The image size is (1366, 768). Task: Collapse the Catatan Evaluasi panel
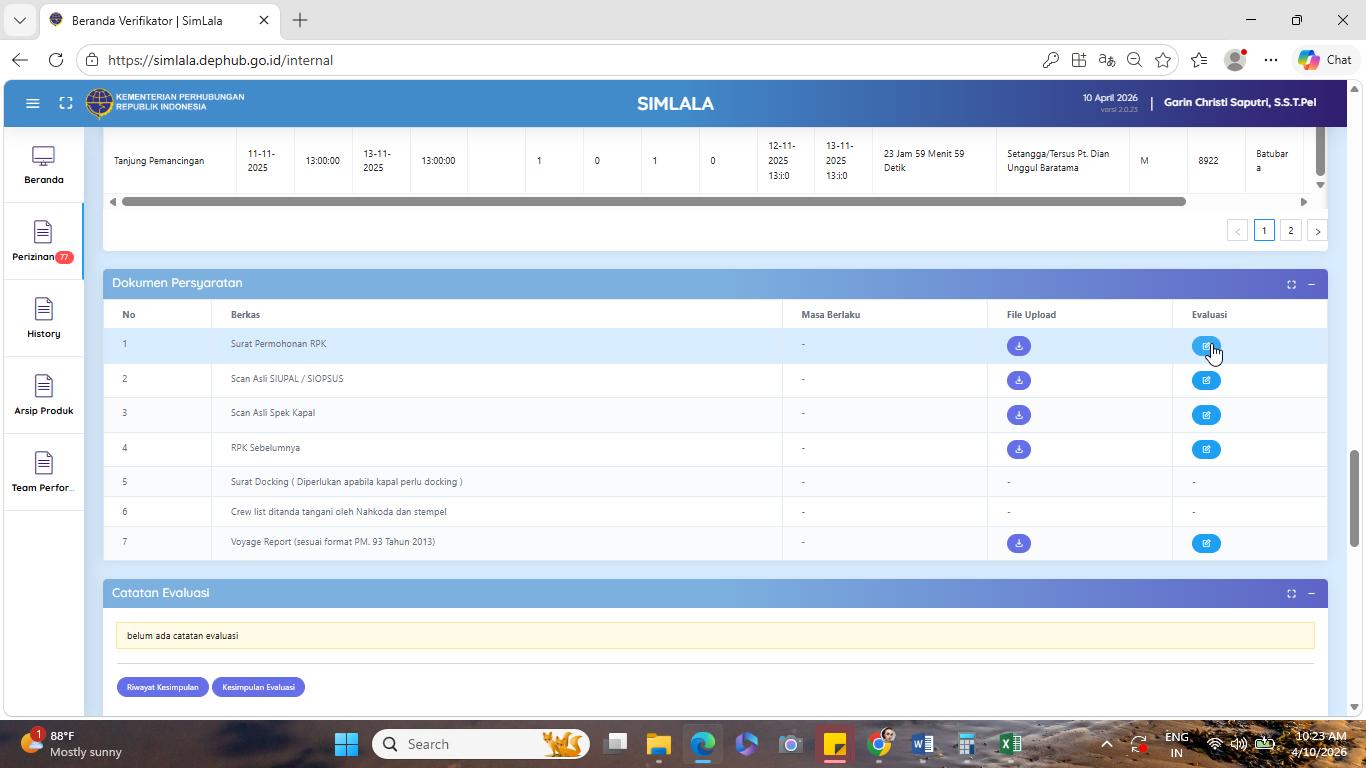[x=1311, y=593]
